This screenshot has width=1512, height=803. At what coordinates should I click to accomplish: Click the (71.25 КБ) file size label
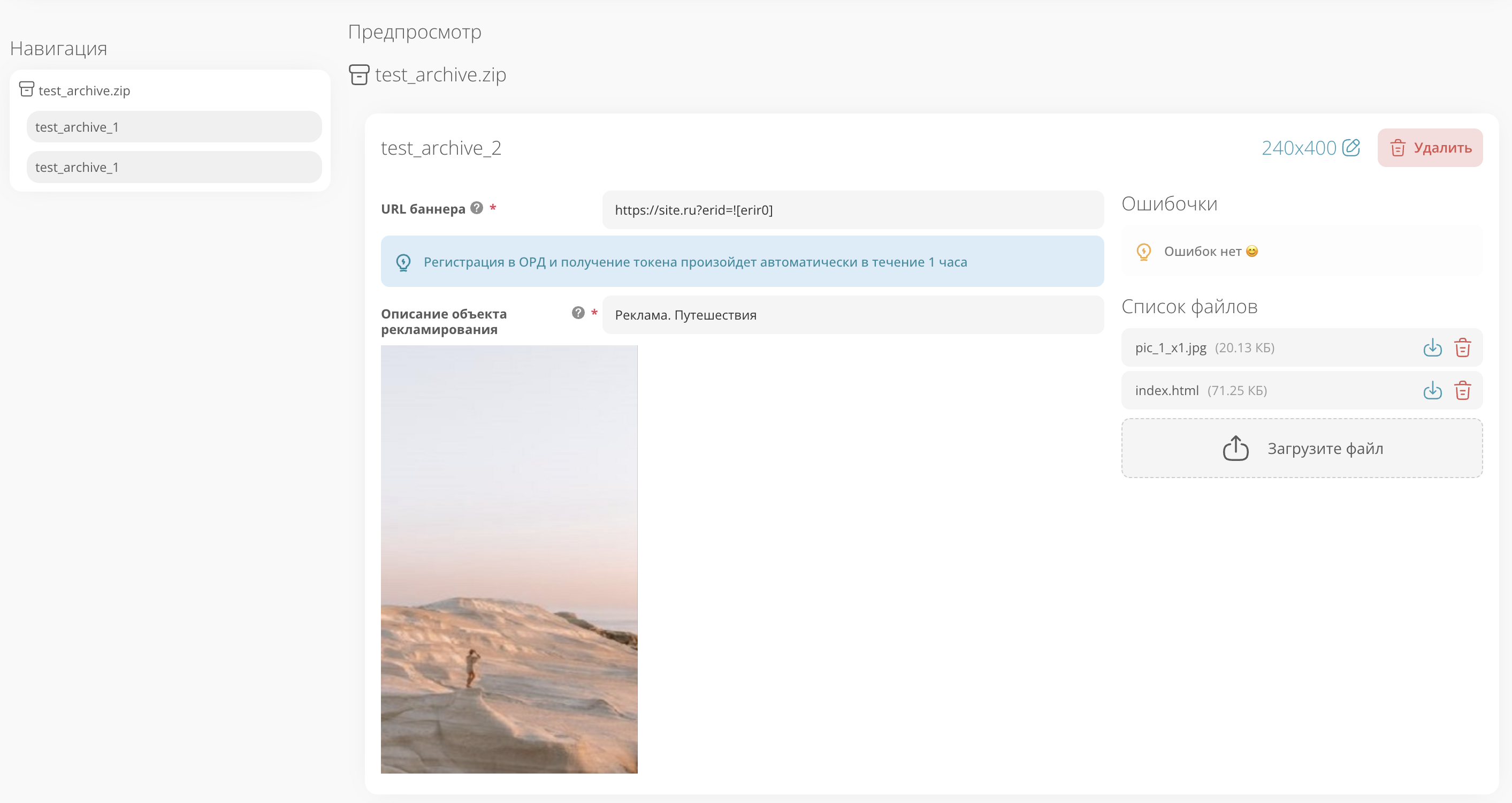[x=1236, y=391]
